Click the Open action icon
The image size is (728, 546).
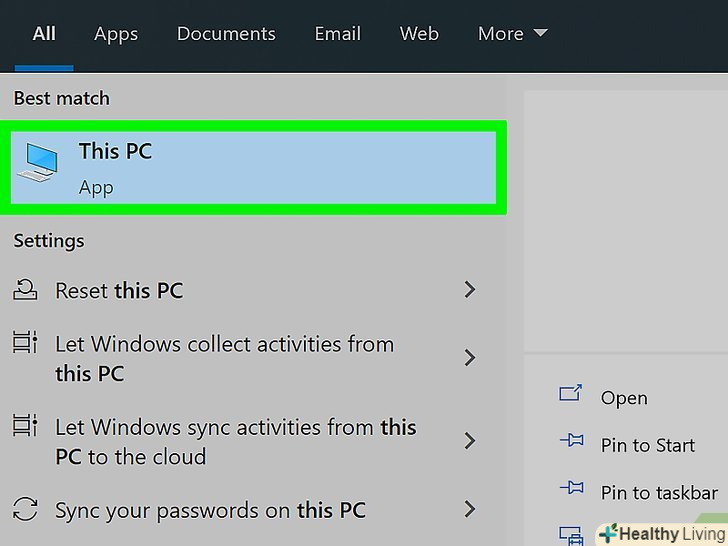(x=571, y=395)
